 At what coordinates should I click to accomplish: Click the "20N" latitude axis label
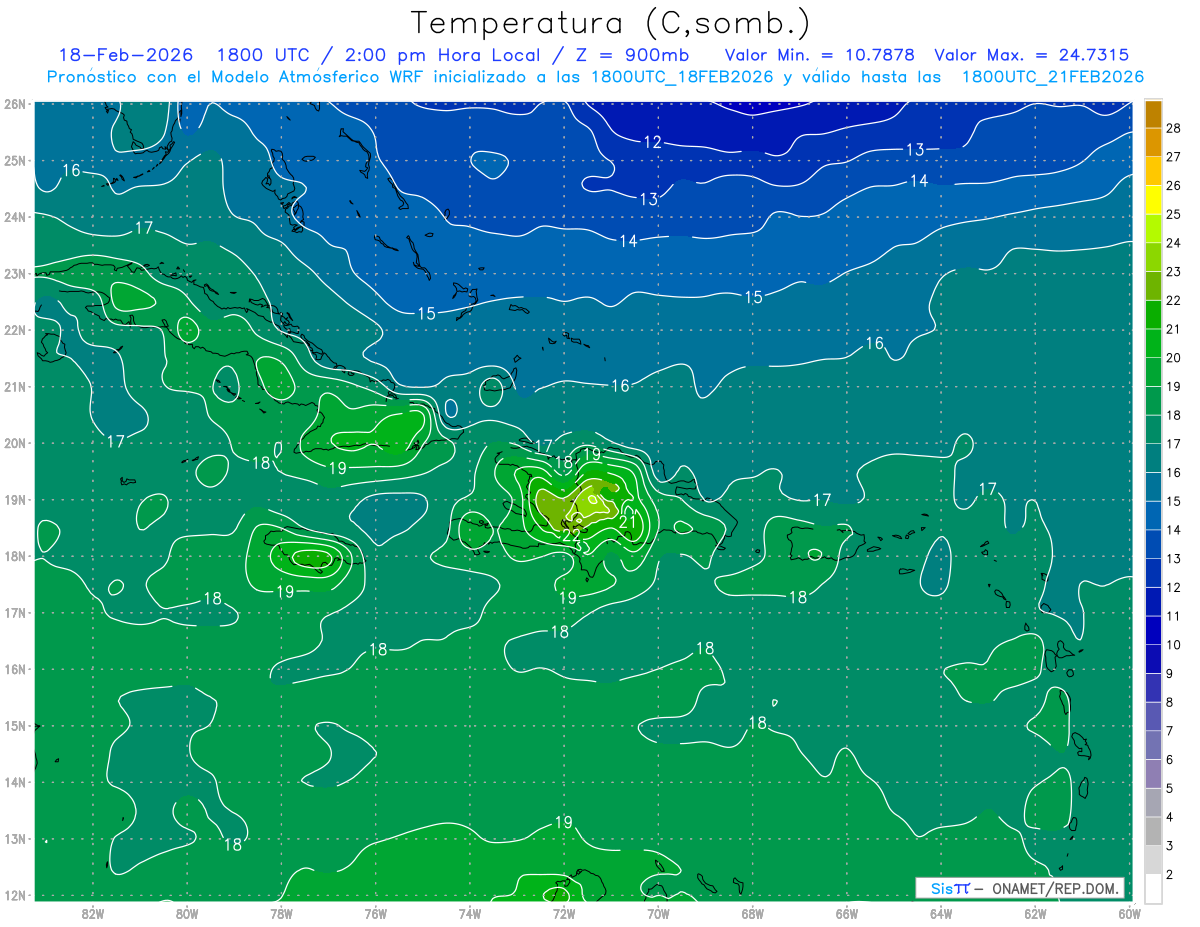point(15,443)
